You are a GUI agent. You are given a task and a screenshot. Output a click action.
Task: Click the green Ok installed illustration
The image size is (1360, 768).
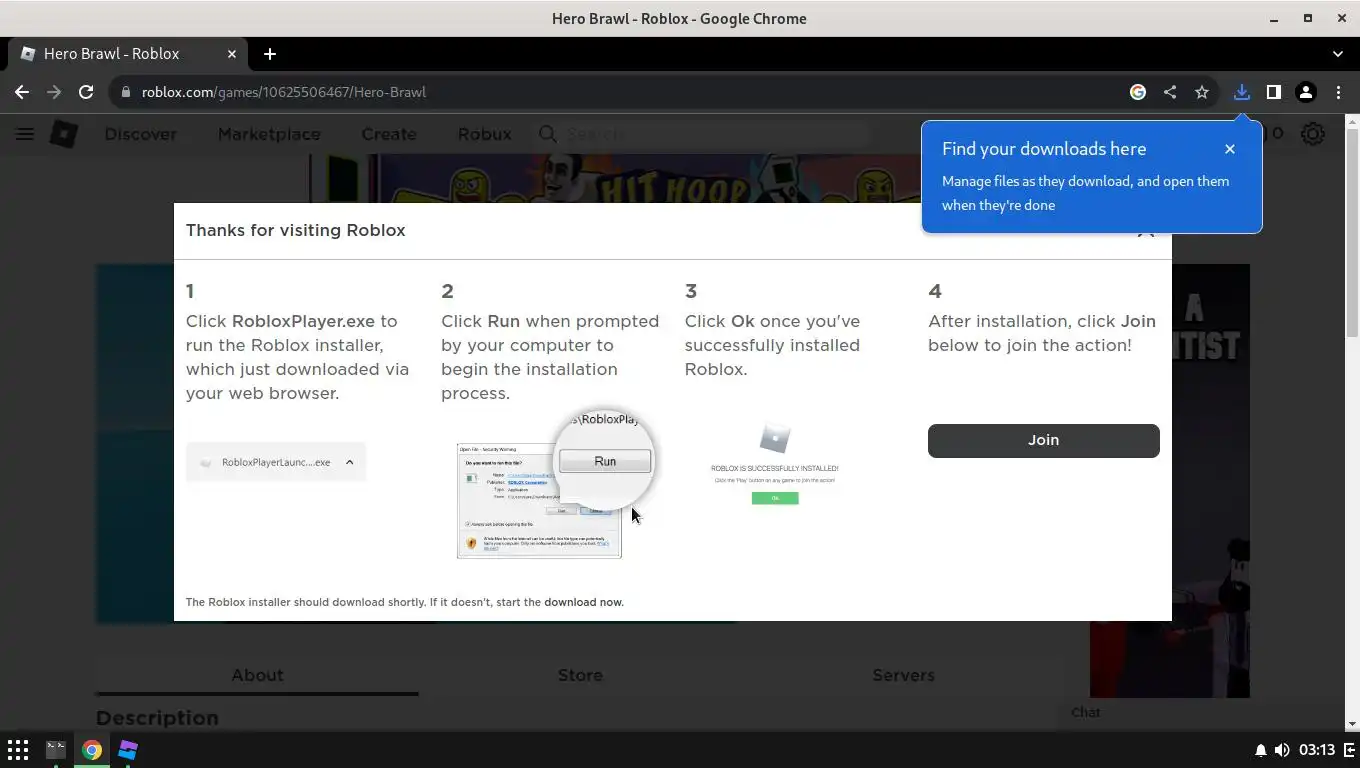775,498
